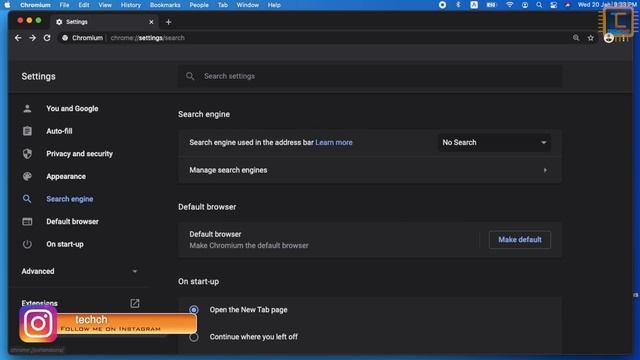The image size is (640, 360).
Task: Open the profile avatar in the toolbar
Action: tap(609, 38)
